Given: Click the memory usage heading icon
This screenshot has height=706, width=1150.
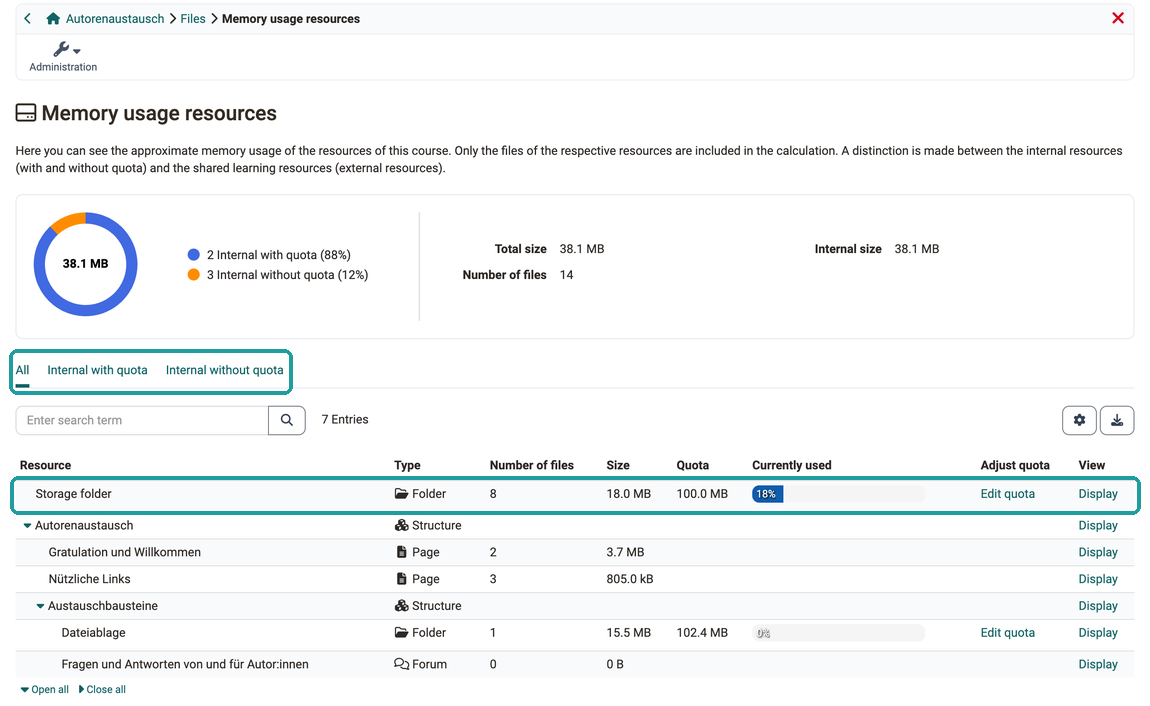Looking at the screenshot, I should pyautogui.click(x=26, y=113).
